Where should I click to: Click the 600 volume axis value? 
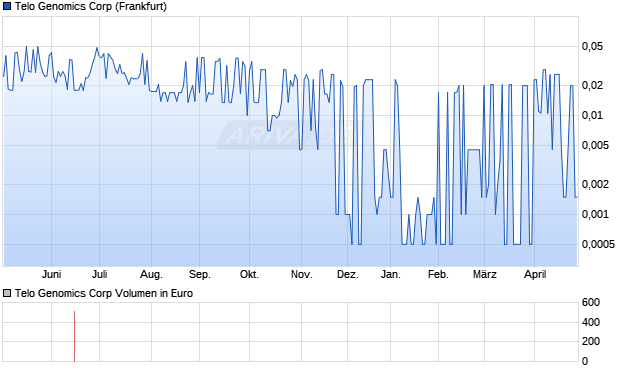pos(591,303)
